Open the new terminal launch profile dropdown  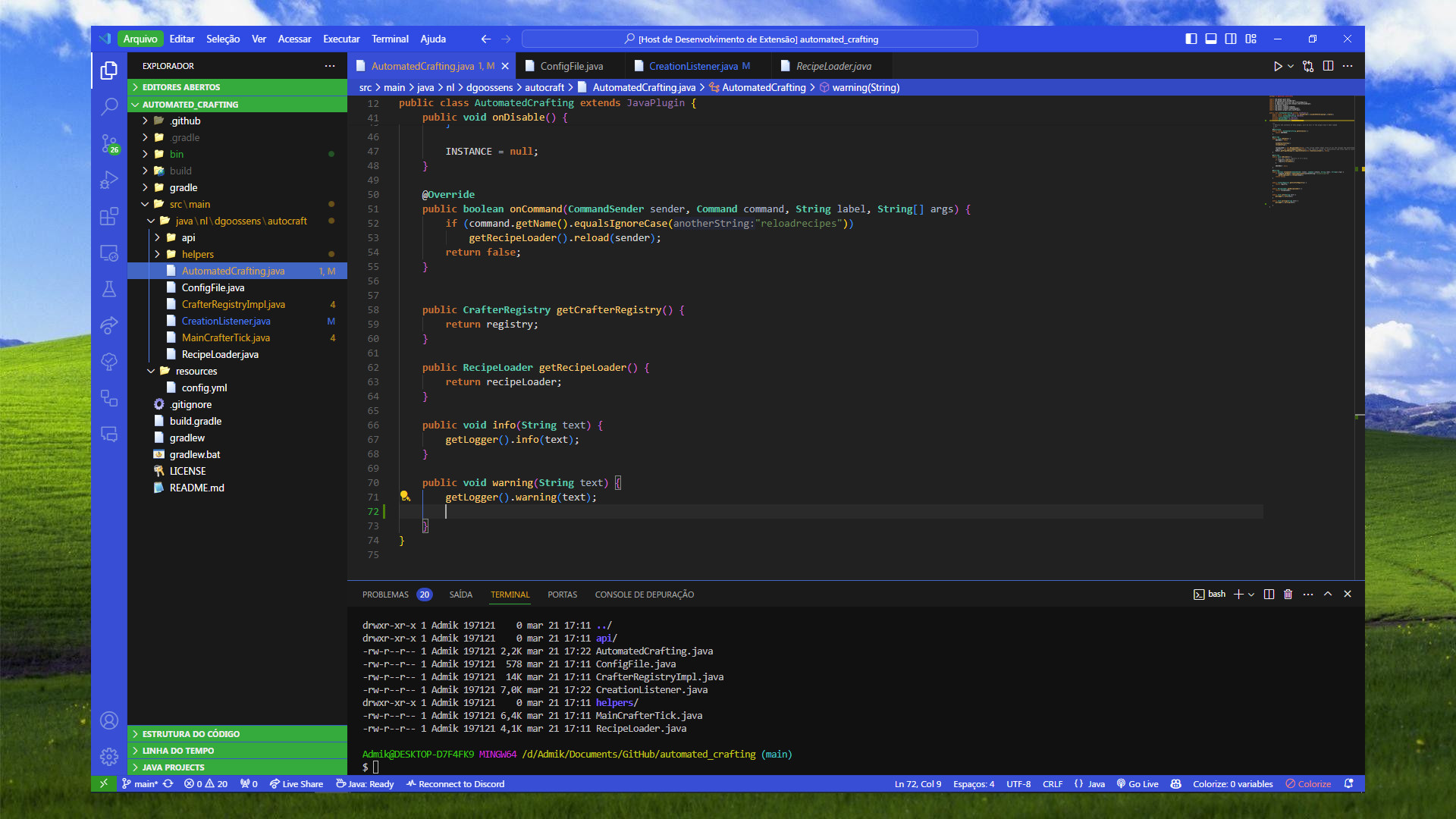coord(1251,595)
